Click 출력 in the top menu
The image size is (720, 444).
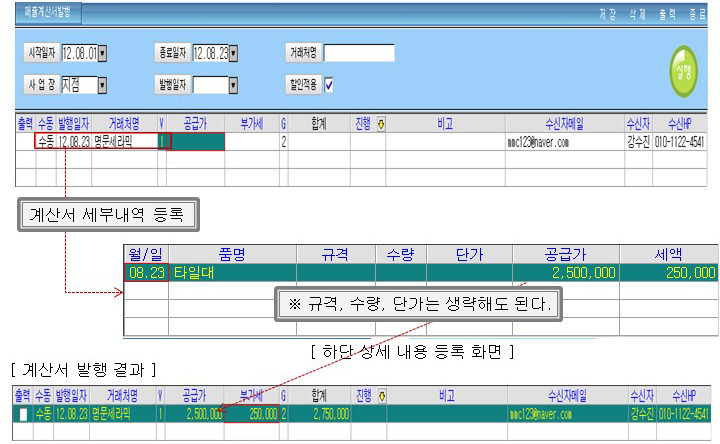pos(667,15)
